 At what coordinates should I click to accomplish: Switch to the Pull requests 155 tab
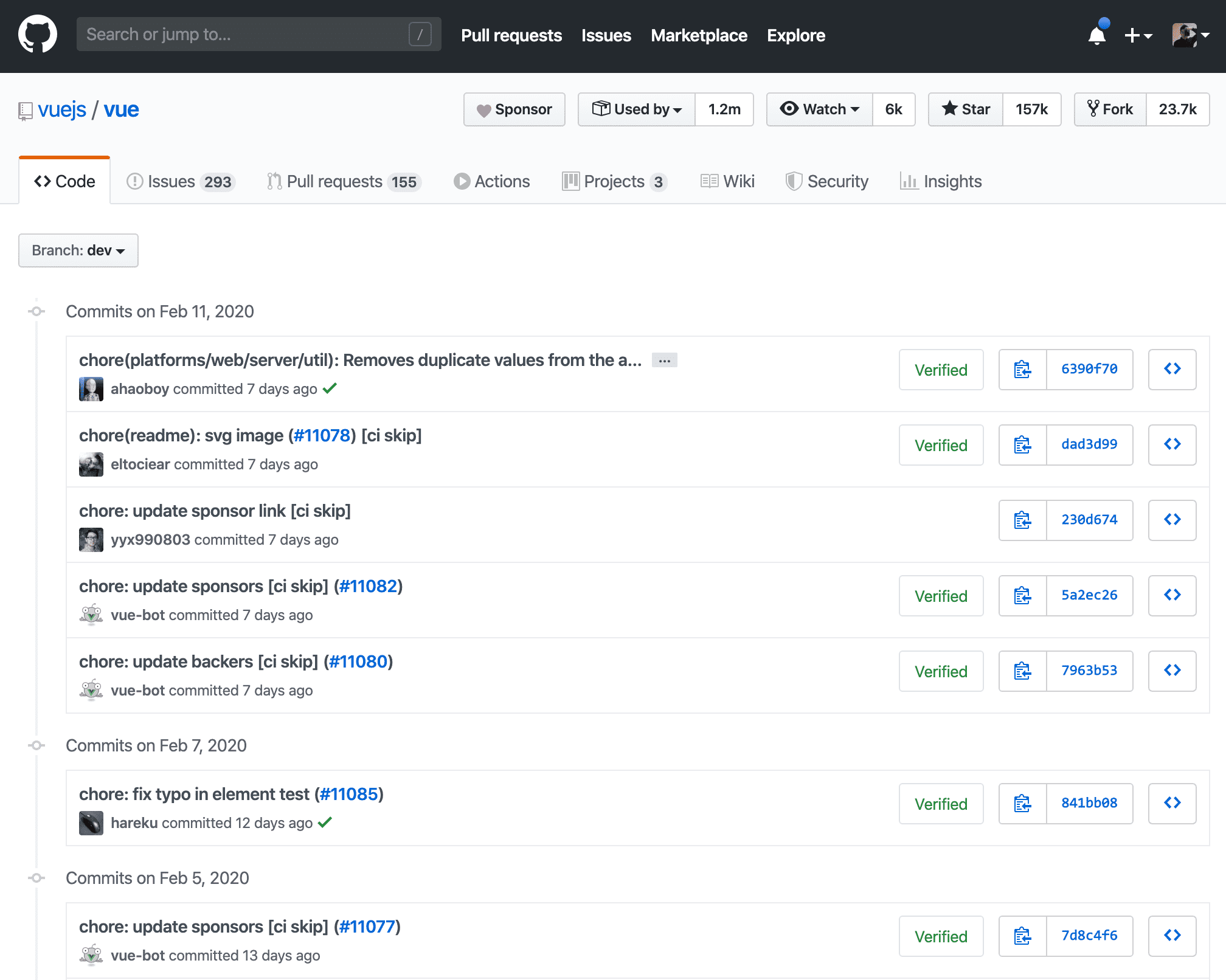point(344,181)
